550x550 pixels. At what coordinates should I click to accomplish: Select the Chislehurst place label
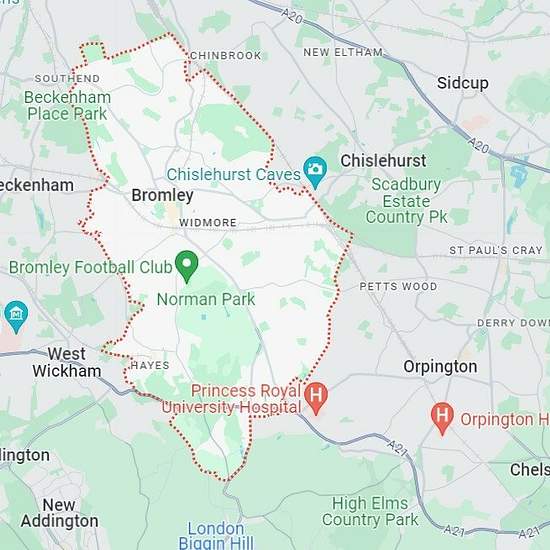coord(383,161)
